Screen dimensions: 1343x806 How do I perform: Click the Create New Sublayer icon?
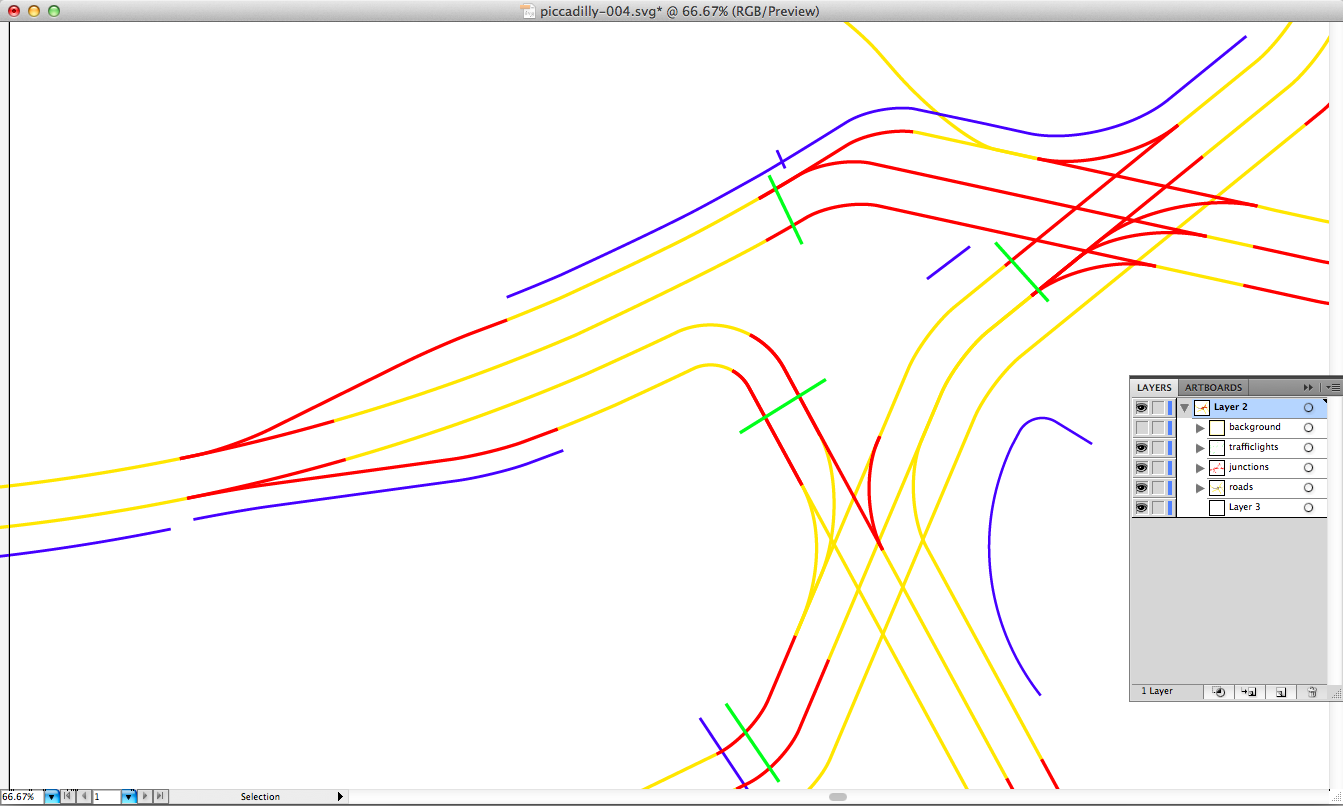tap(1249, 692)
